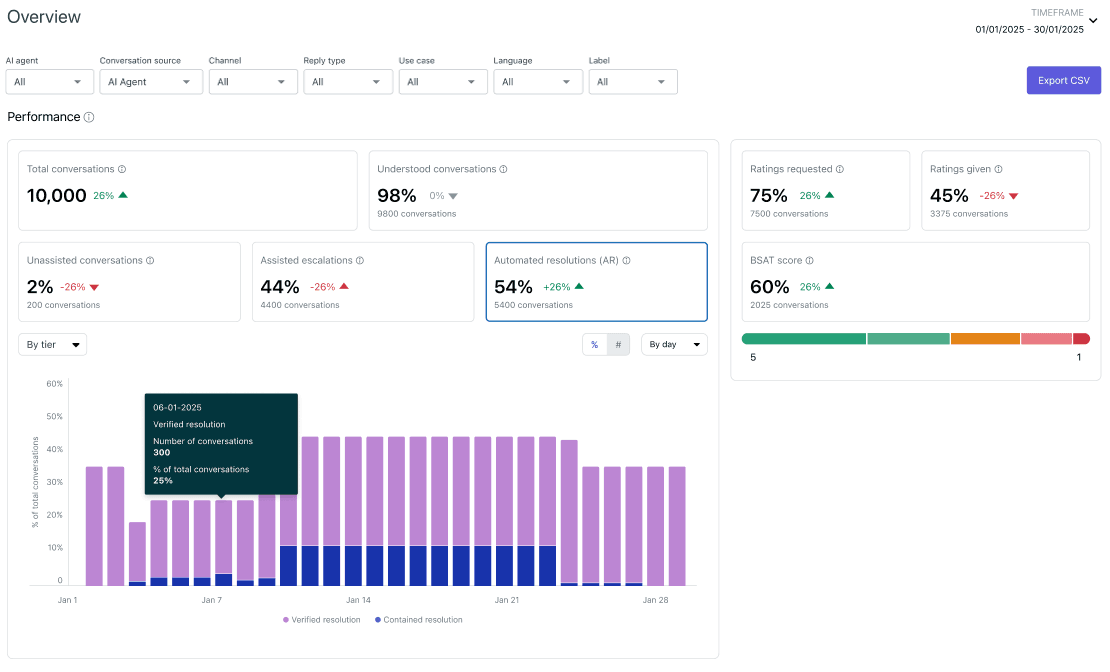Viewport: 1110px width, 672px height.
Task: Toggle Contained resolution legend item
Action: (418, 620)
